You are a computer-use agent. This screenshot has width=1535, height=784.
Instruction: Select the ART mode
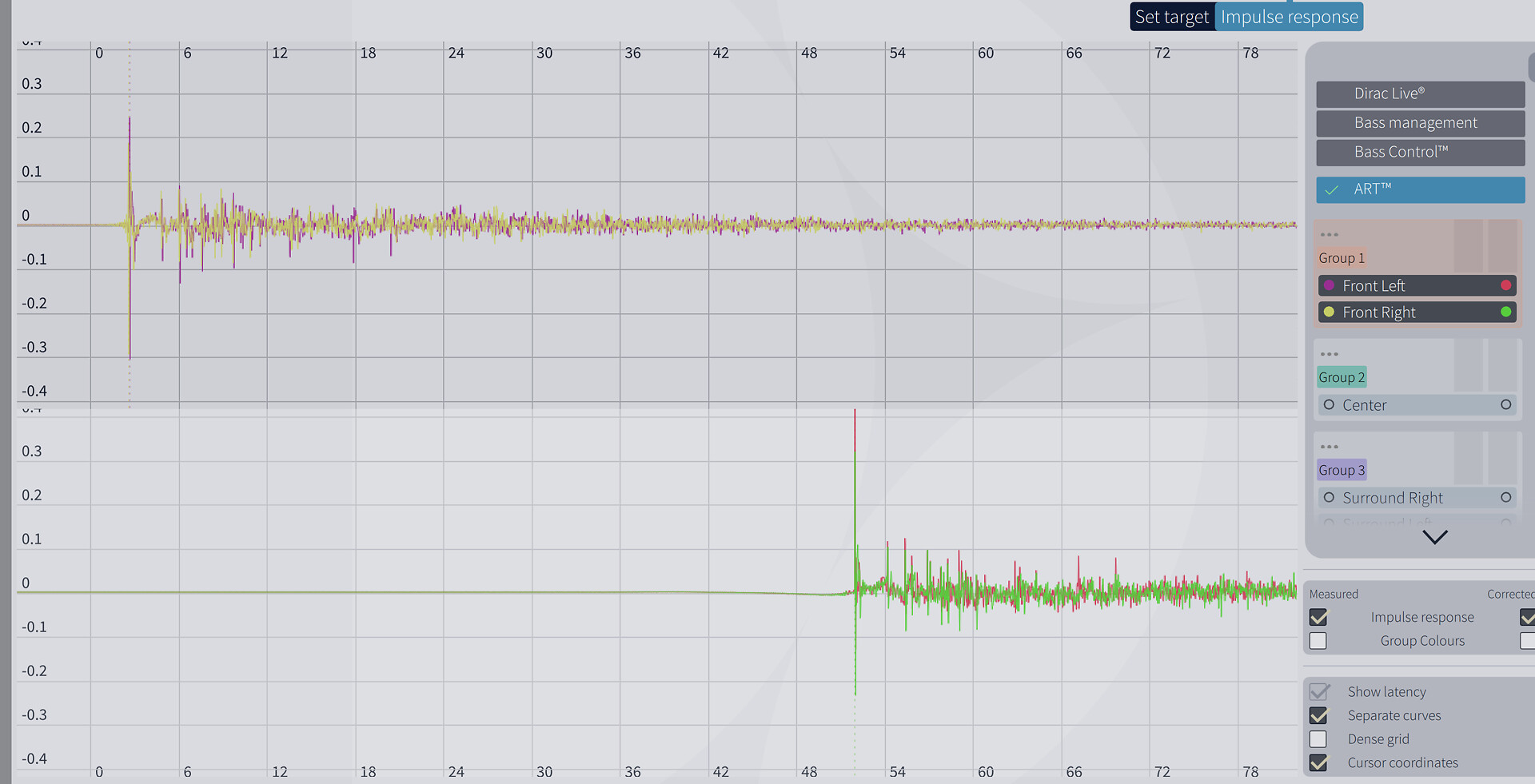(1421, 189)
